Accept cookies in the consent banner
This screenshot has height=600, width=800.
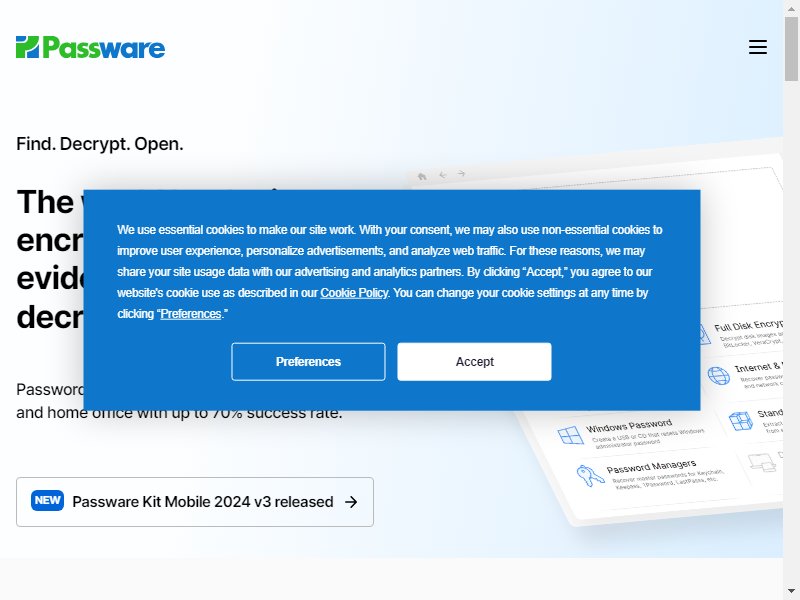474,362
